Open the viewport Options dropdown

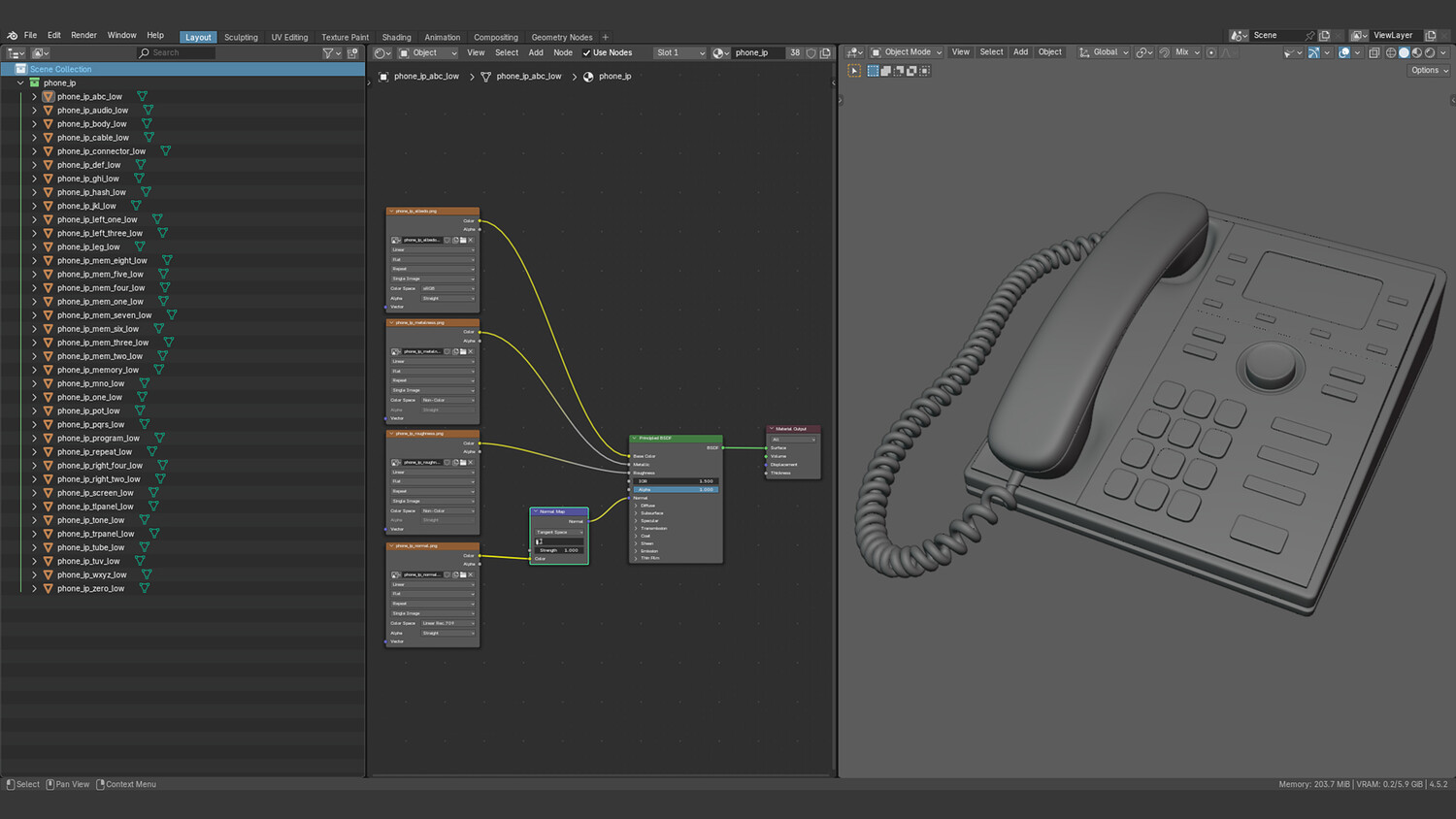pyautogui.click(x=1429, y=70)
